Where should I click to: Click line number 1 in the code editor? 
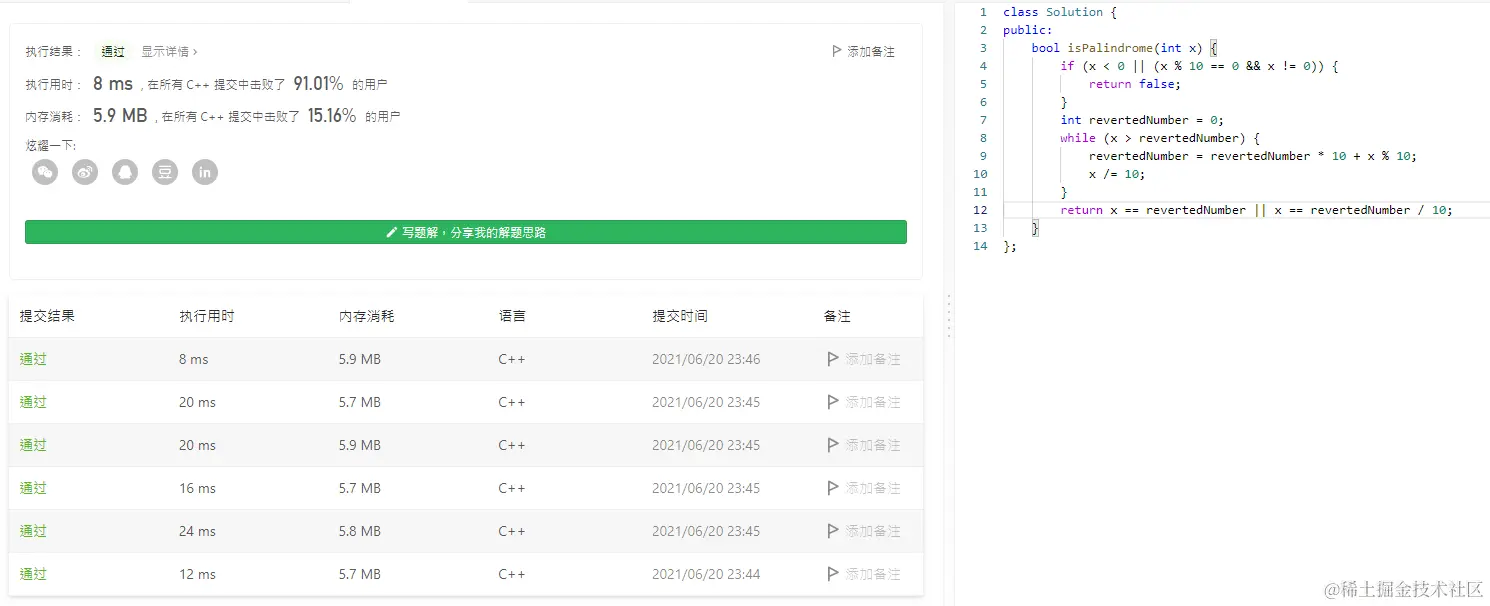click(x=983, y=12)
